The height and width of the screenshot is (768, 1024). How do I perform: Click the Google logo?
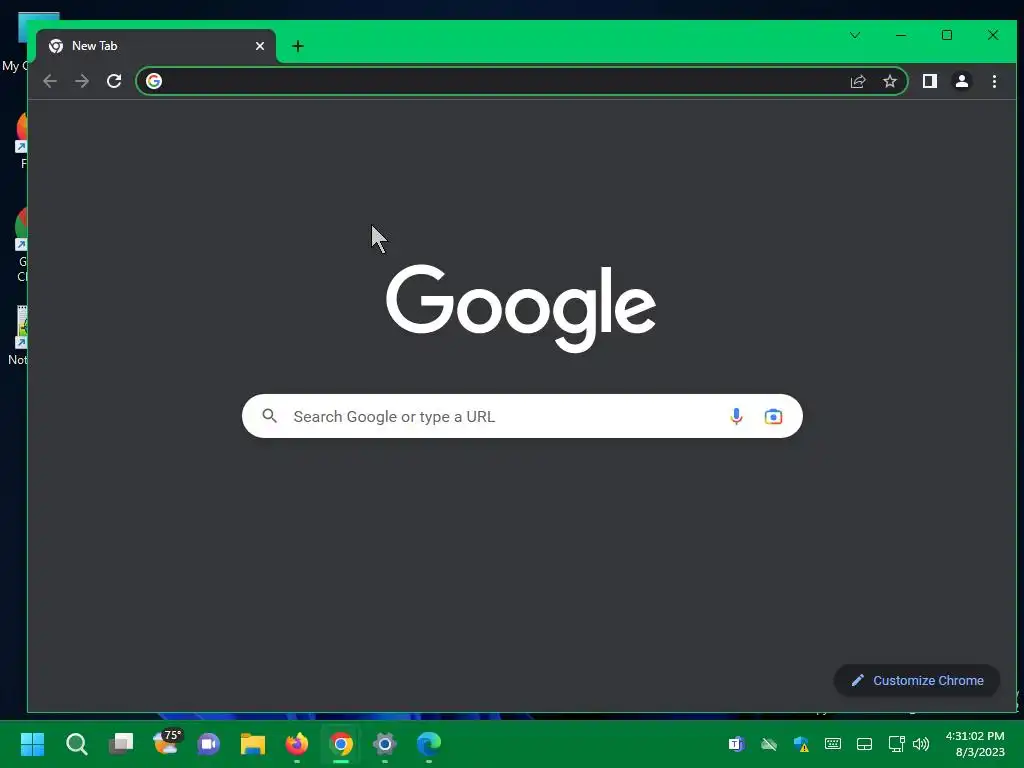coord(520,308)
